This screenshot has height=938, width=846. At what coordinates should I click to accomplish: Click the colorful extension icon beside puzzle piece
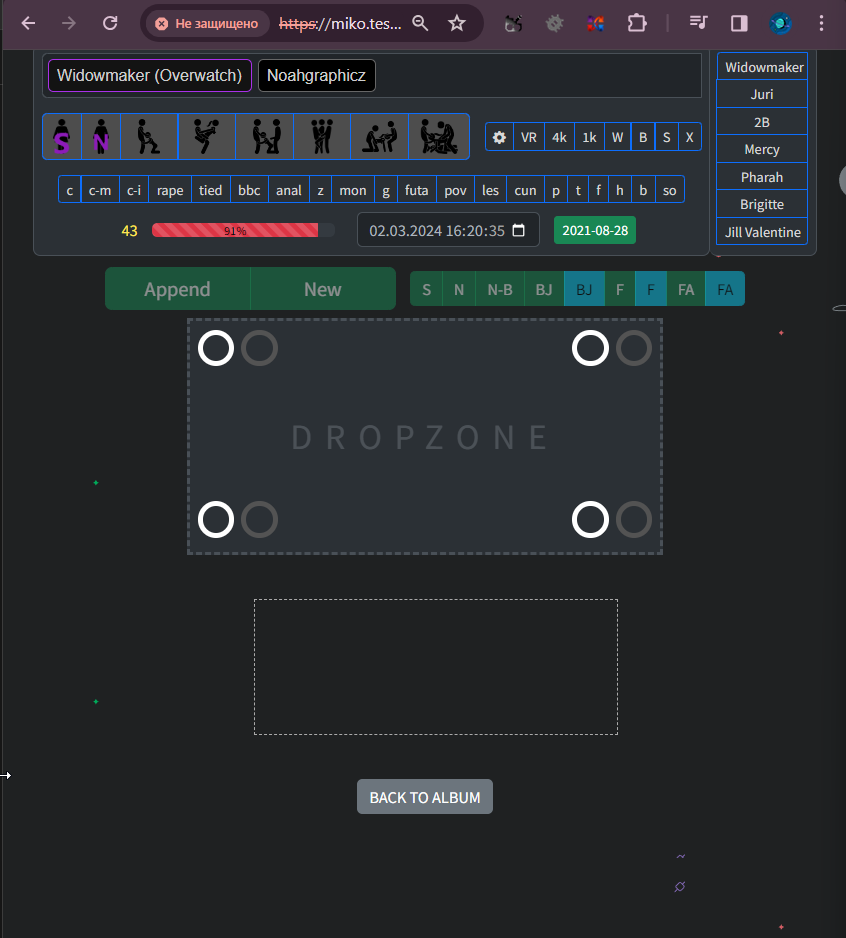pyautogui.click(x=595, y=23)
